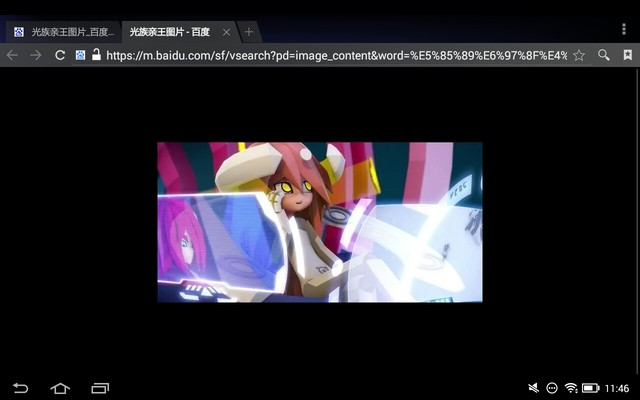Reload the current Baidu page
The image size is (640, 400).
coord(60,55)
